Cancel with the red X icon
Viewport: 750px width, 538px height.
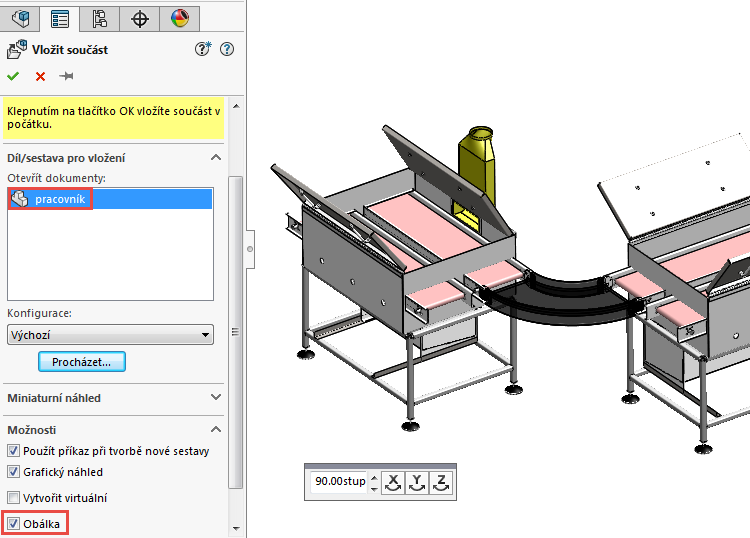pyautogui.click(x=40, y=77)
